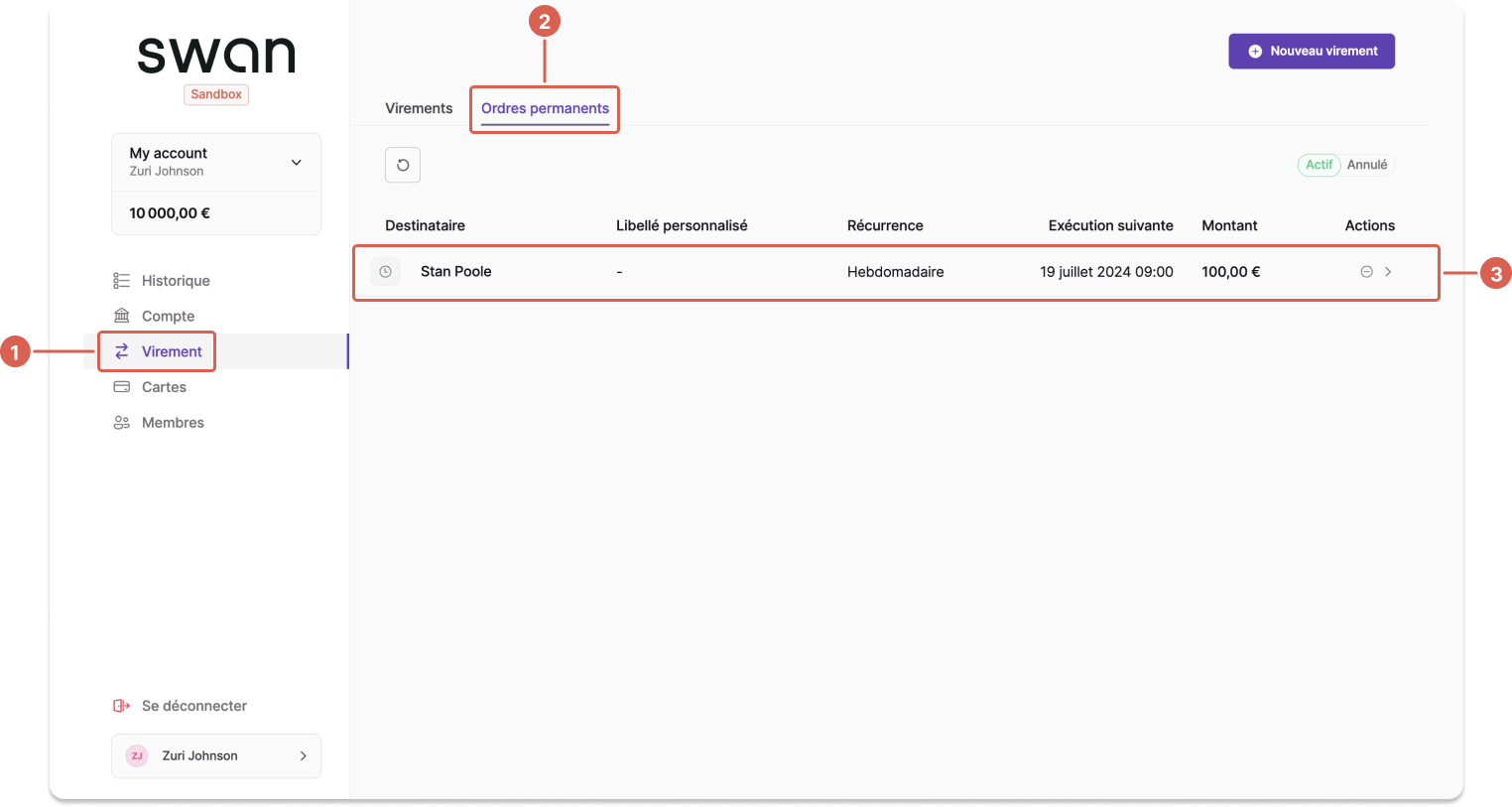
Task: Click the Membres people icon
Action: point(122,423)
